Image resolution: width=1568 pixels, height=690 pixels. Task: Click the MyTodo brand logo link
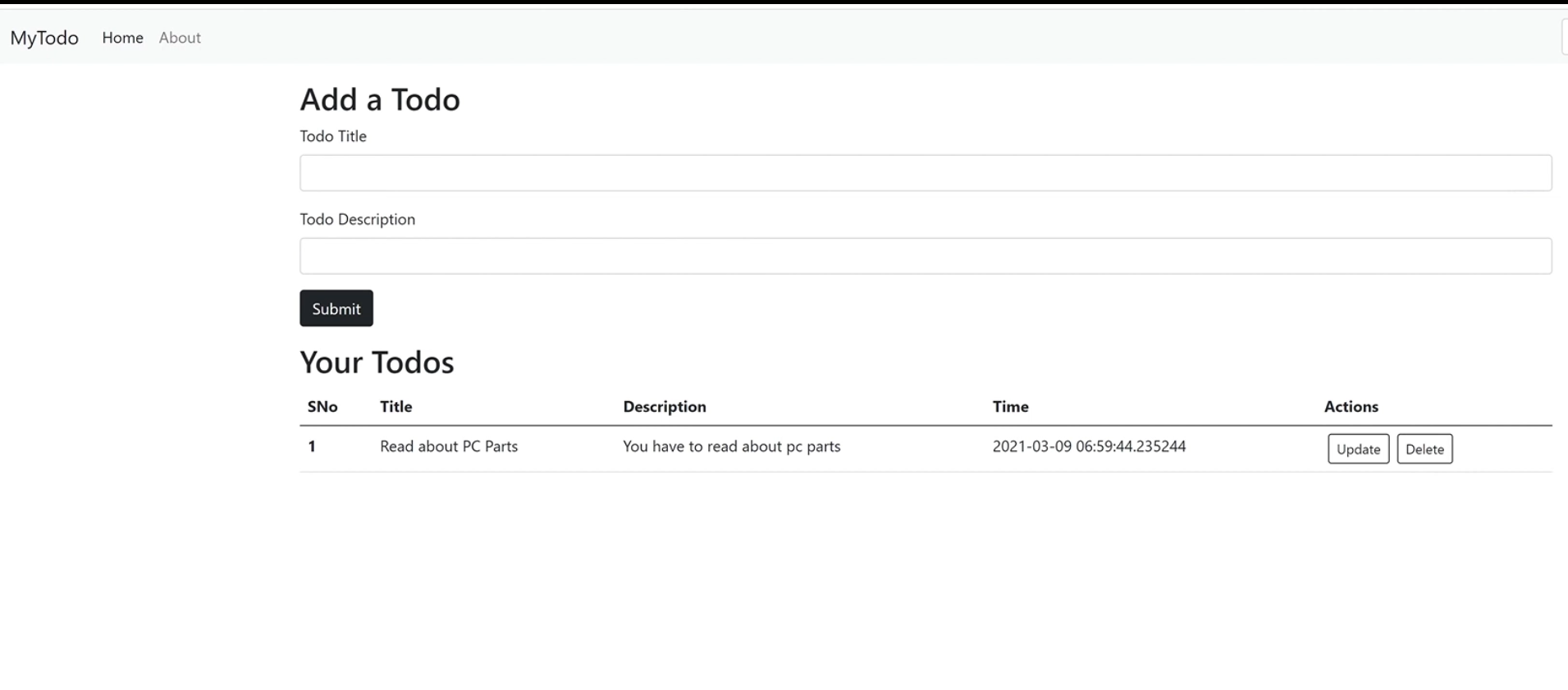pyautogui.click(x=44, y=38)
